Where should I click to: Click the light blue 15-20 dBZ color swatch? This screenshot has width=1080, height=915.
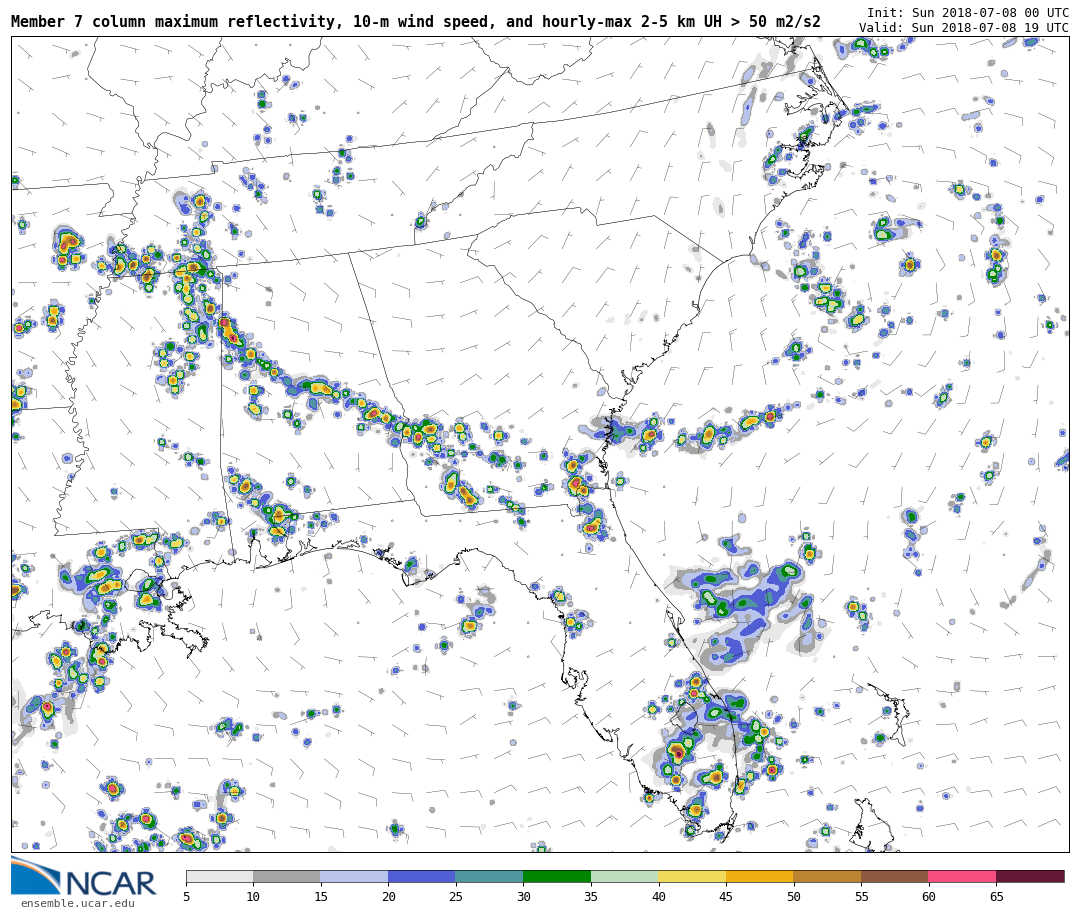click(355, 876)
